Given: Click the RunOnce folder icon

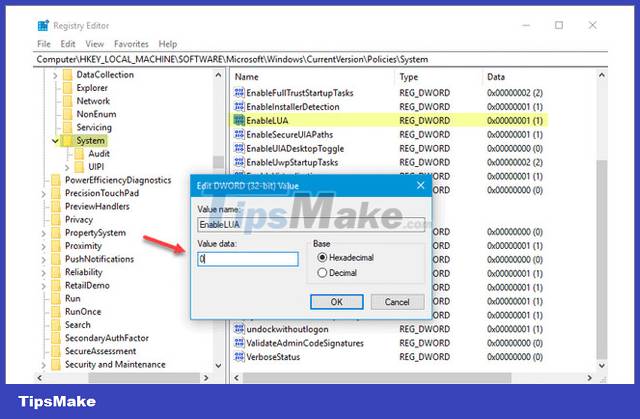Looking at the screenshot, I should [x=56, y=311].
